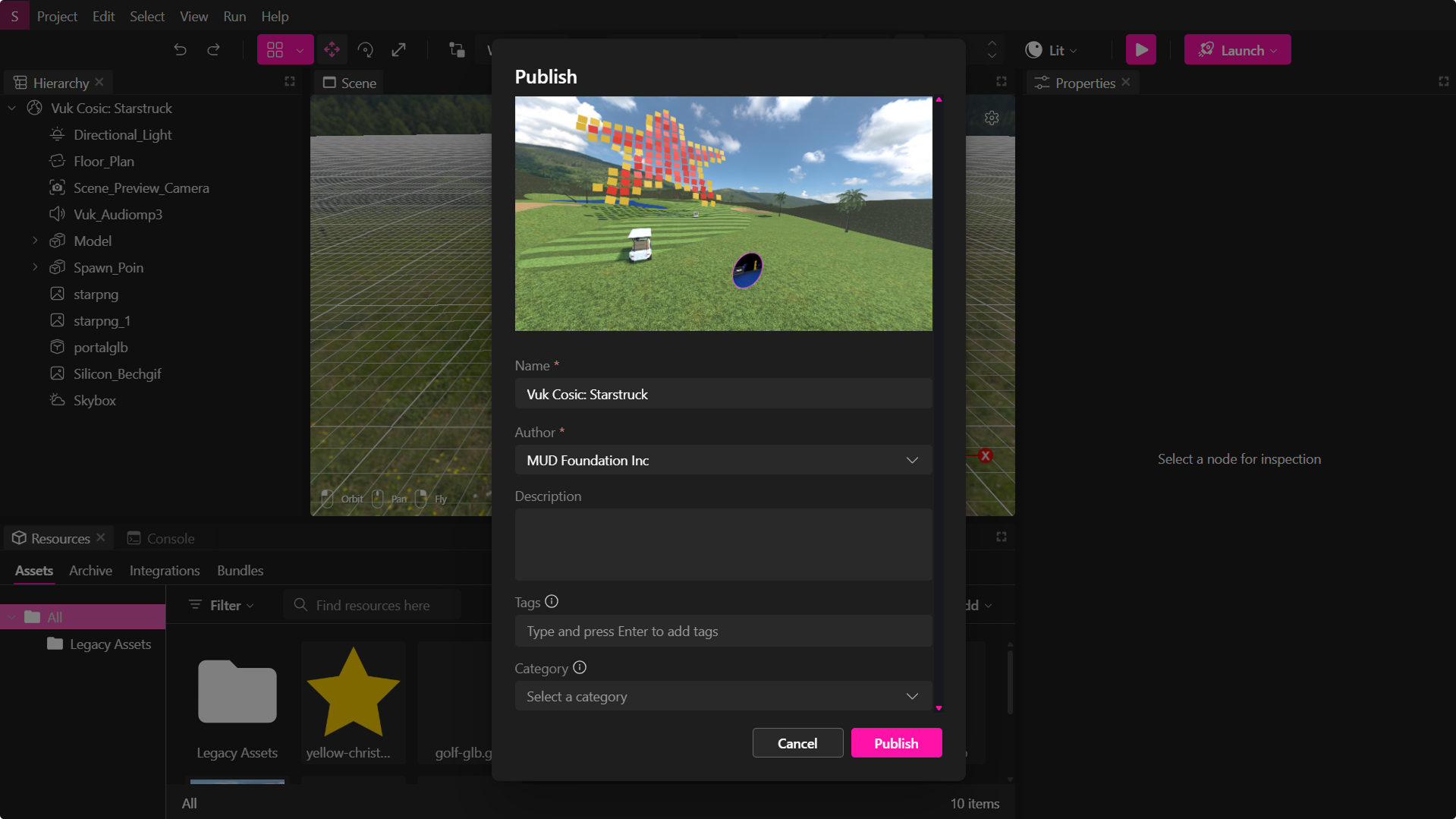Switch to the Archive tab

(x=90, y=571)
